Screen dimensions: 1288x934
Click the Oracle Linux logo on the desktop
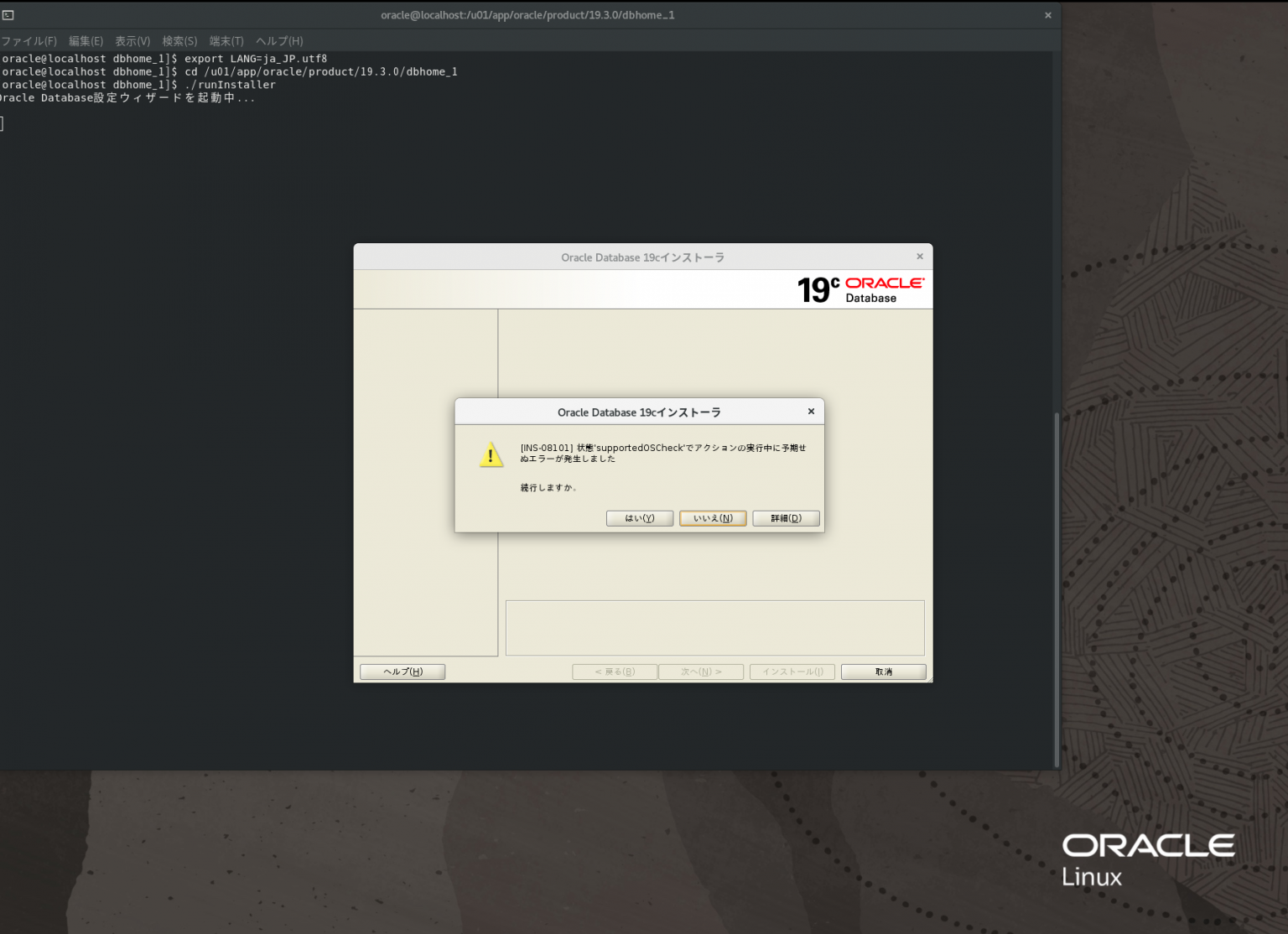[x=1147, y=857]
